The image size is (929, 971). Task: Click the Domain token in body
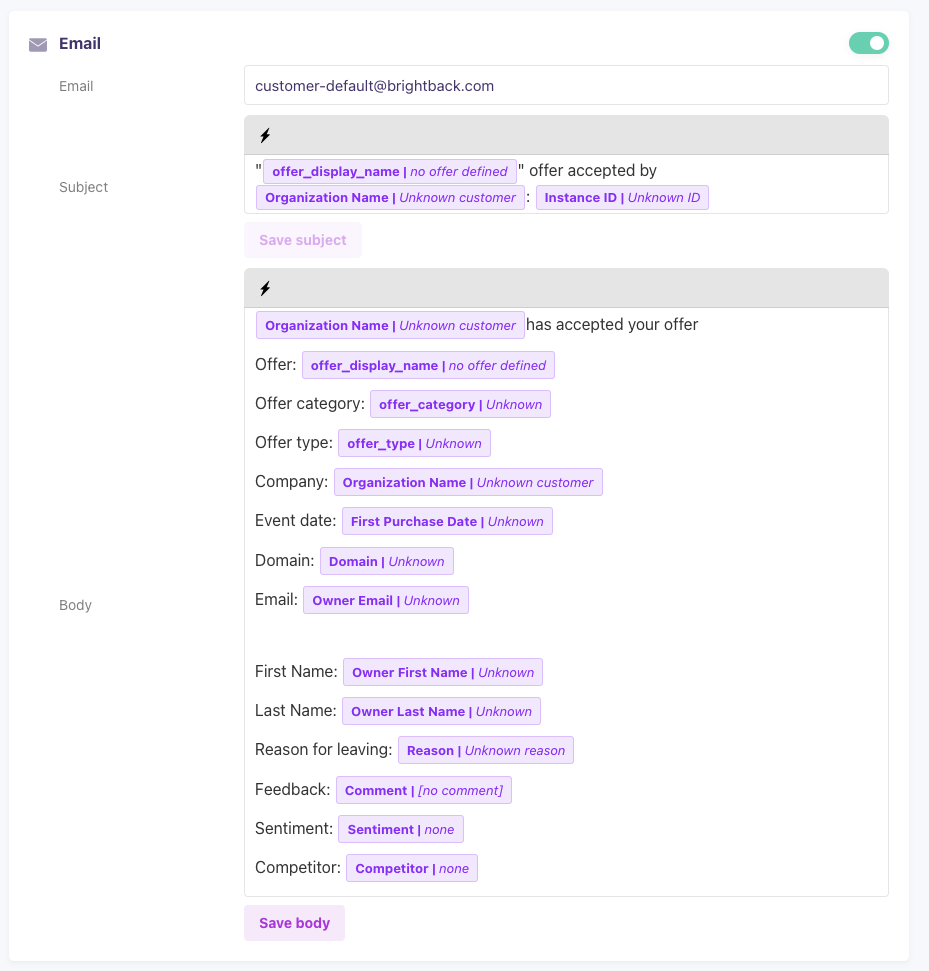386,562
